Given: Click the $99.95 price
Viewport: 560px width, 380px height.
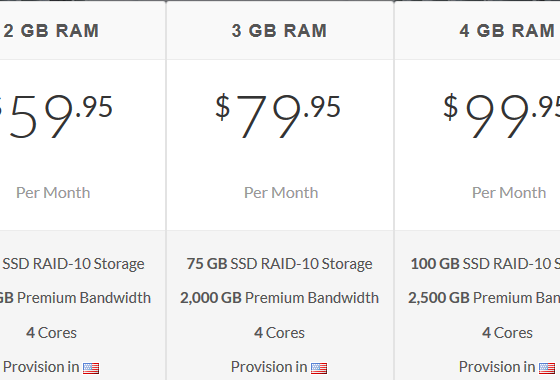Looking at the screenshot, I should point(501,116).
